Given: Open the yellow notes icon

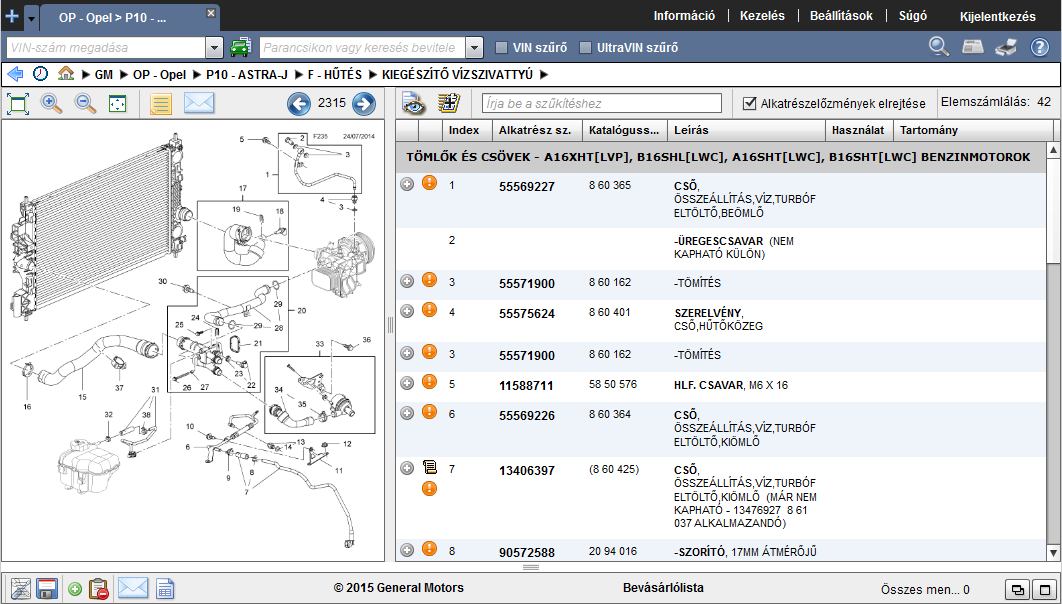Looking at the screenshot, I should (161, 104).
